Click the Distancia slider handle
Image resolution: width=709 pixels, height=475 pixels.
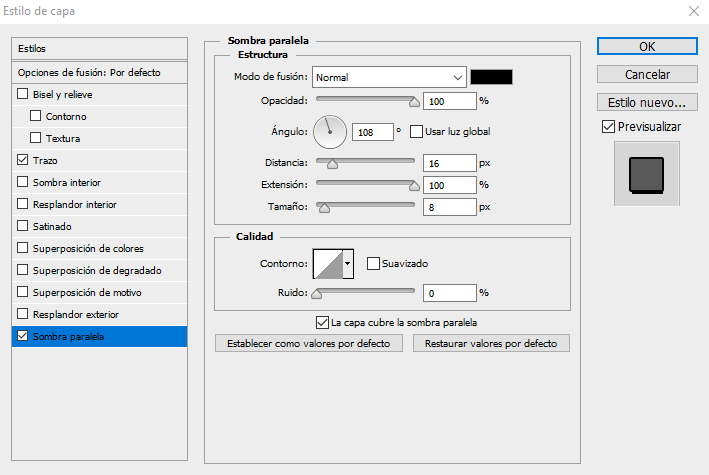click(x=332, y=164)
